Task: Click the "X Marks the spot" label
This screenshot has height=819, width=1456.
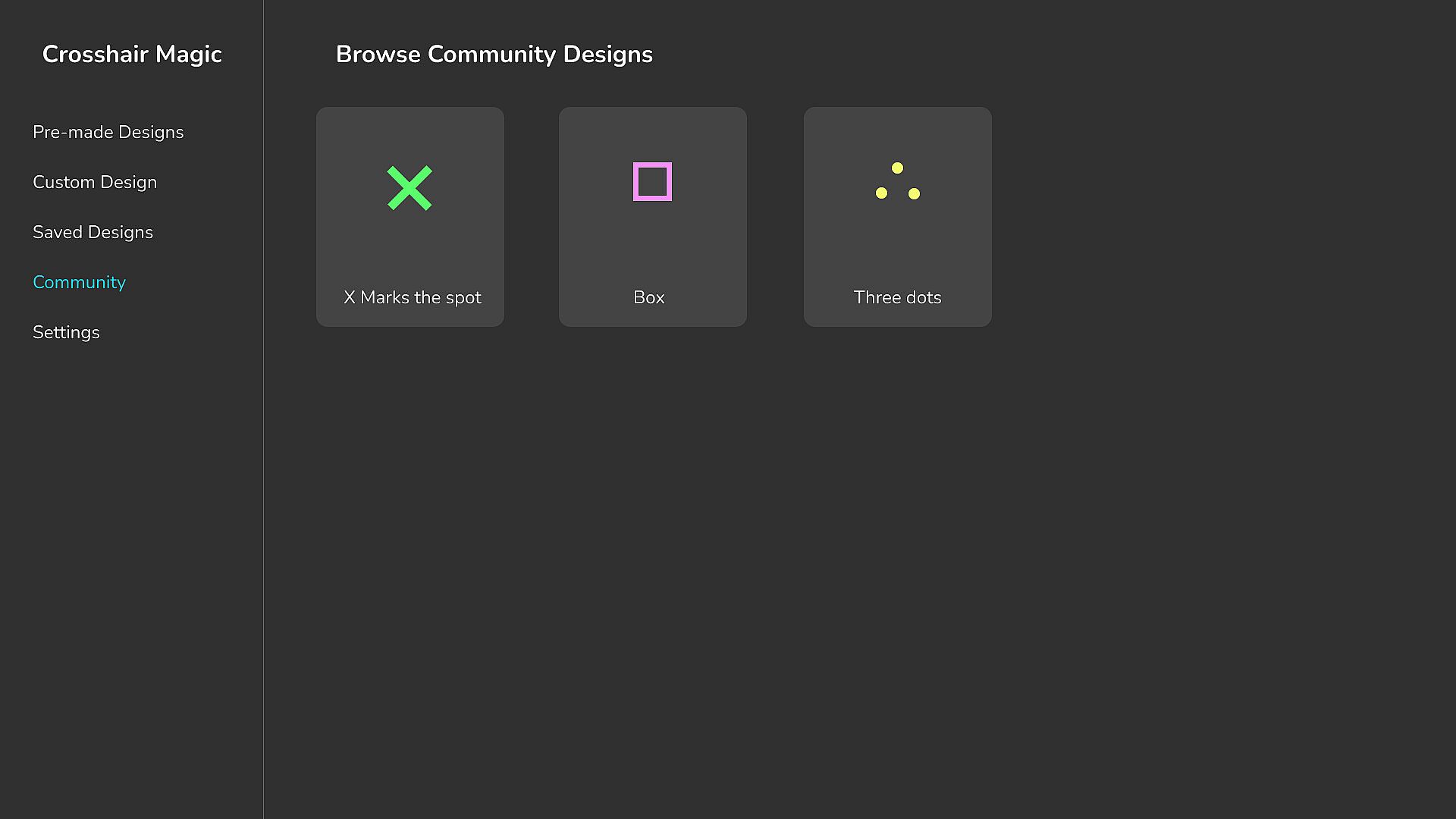Action: coord(412,297)
